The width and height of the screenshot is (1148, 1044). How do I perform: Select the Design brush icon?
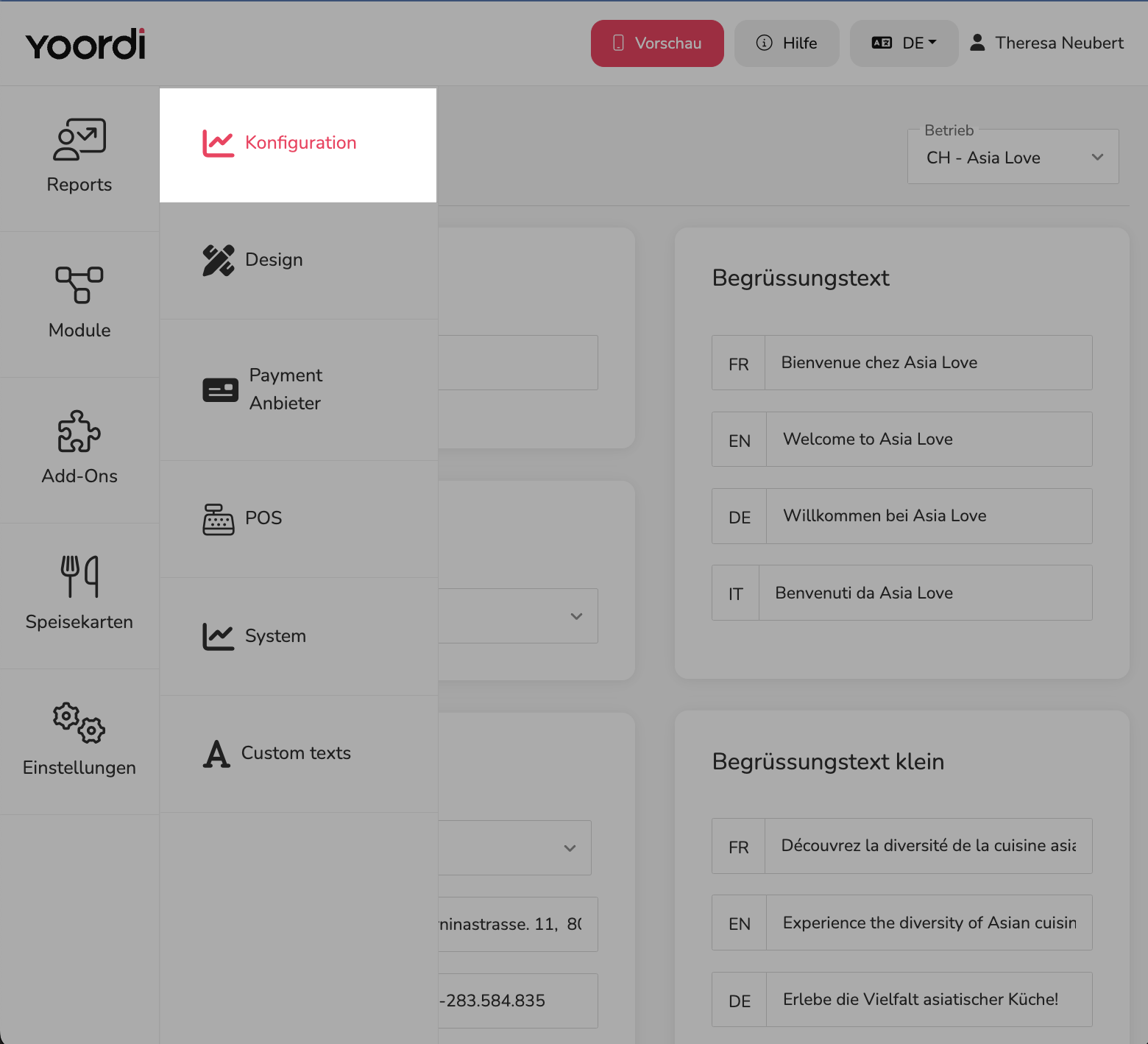[219, 260]
